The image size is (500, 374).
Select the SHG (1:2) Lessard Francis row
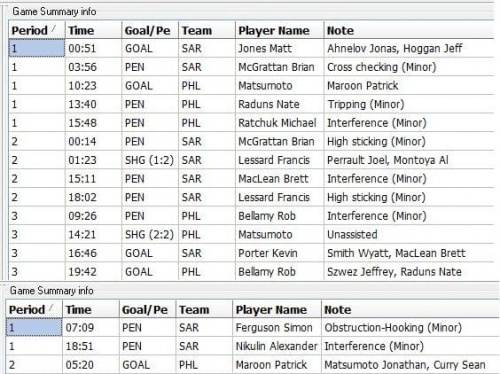tap(251, 160)
